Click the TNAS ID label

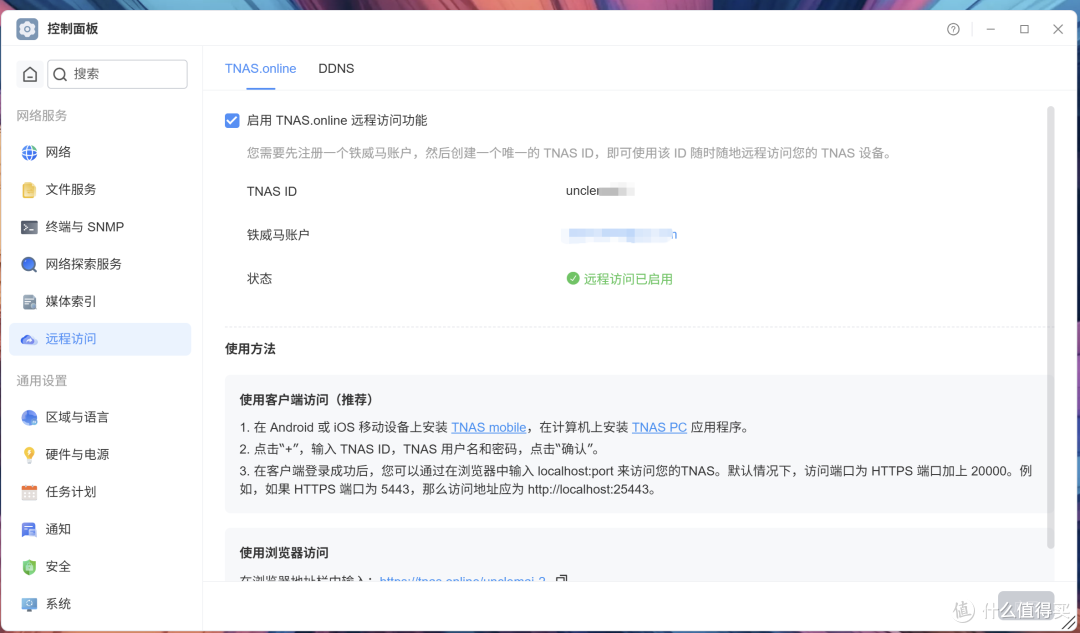click(x=272, y=191)
